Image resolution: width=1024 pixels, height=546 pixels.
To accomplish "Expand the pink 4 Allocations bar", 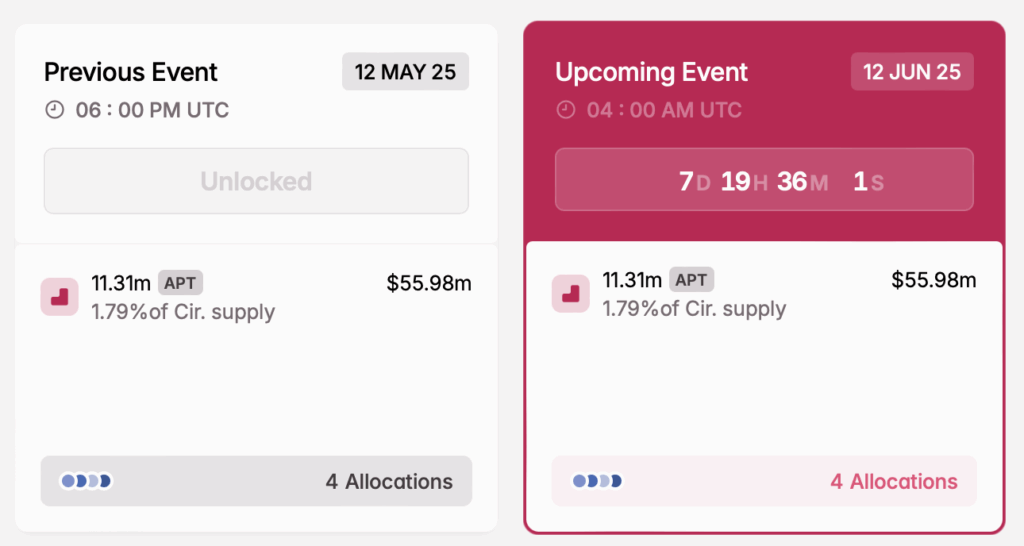I will tap(764, 481).
